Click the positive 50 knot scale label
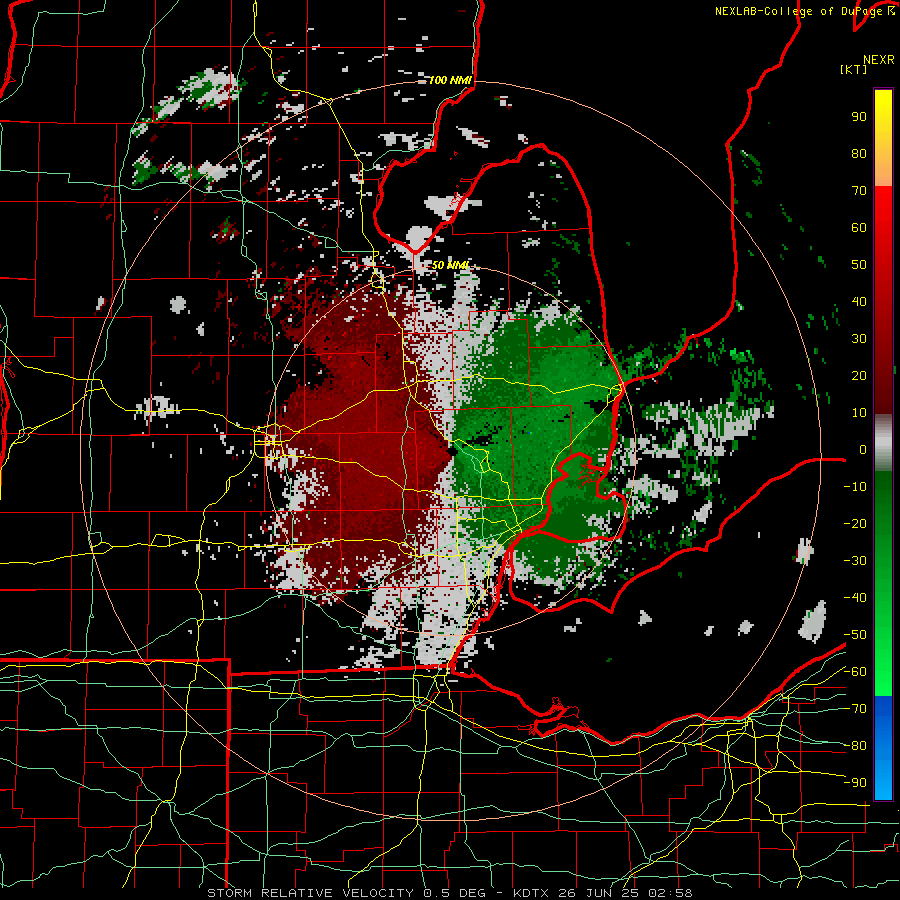The height and width of the screenshot is (900, 900). point(859,265)
